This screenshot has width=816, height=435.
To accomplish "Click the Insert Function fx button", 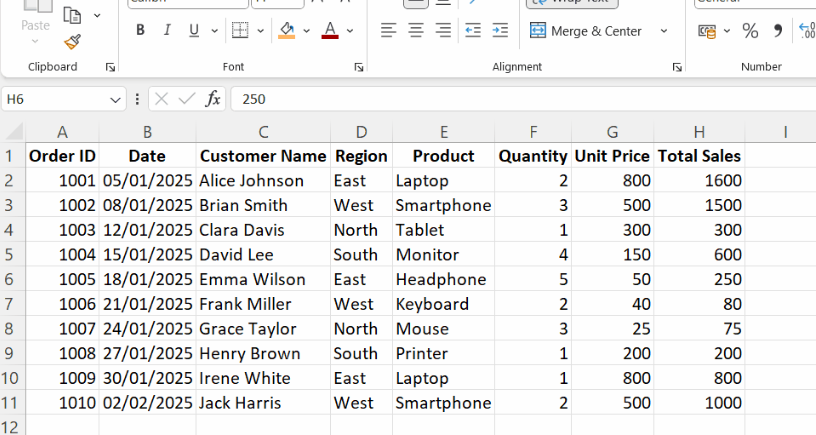I will click(x=213, y=99).
